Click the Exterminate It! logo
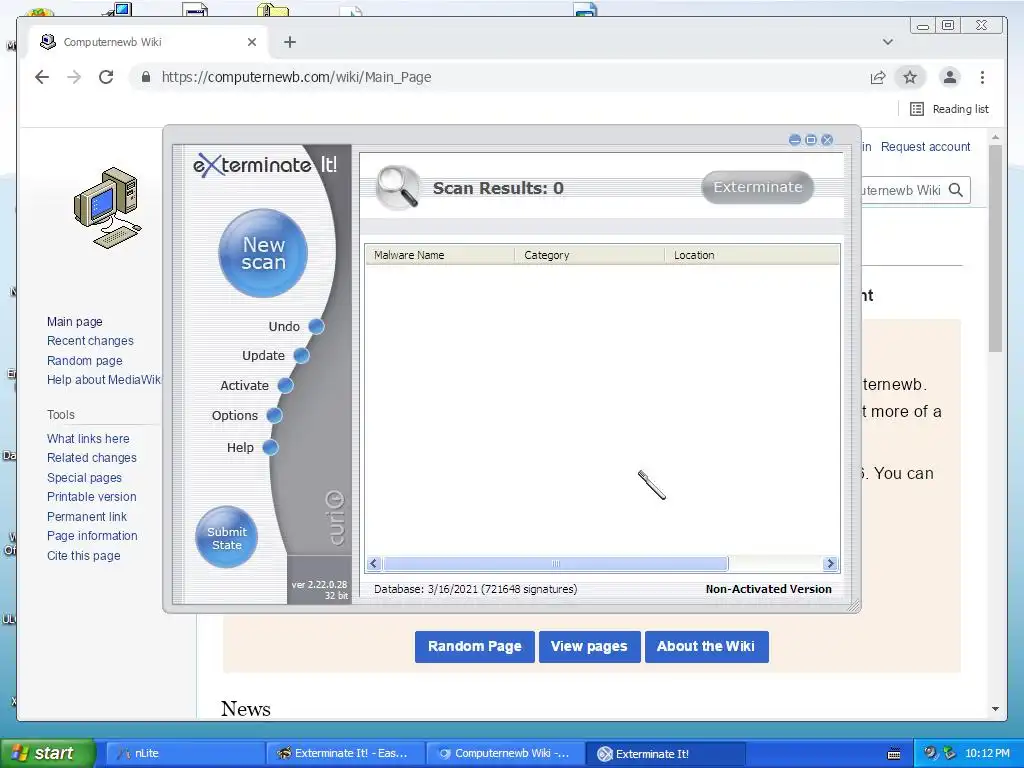Viewport: 1024px width, 768px height. tap(265, 165)
